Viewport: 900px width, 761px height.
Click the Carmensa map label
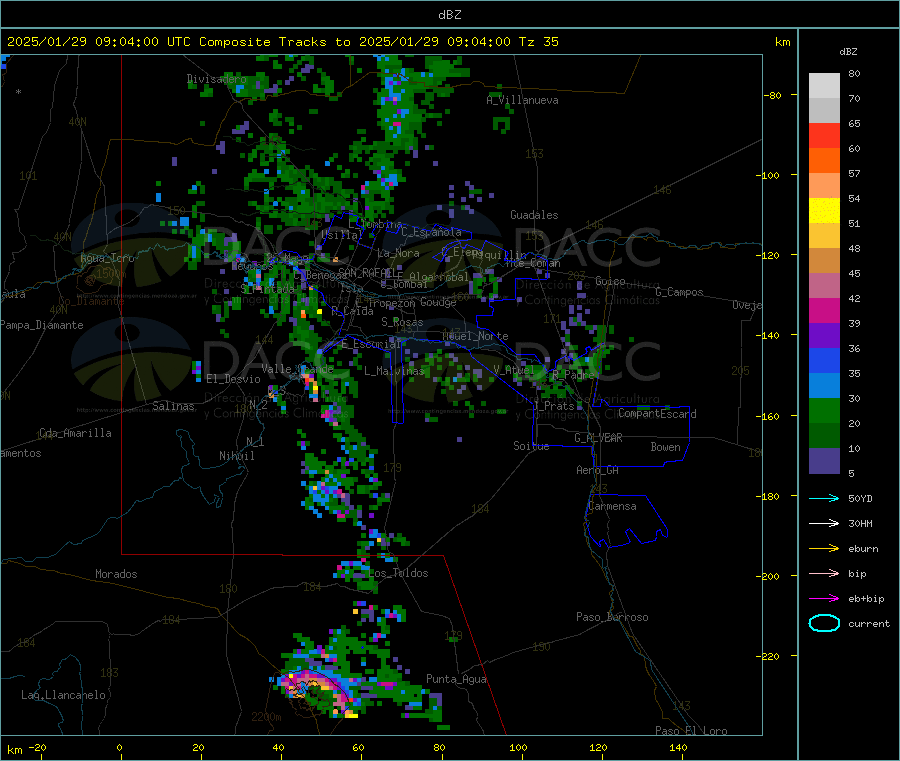612,506
